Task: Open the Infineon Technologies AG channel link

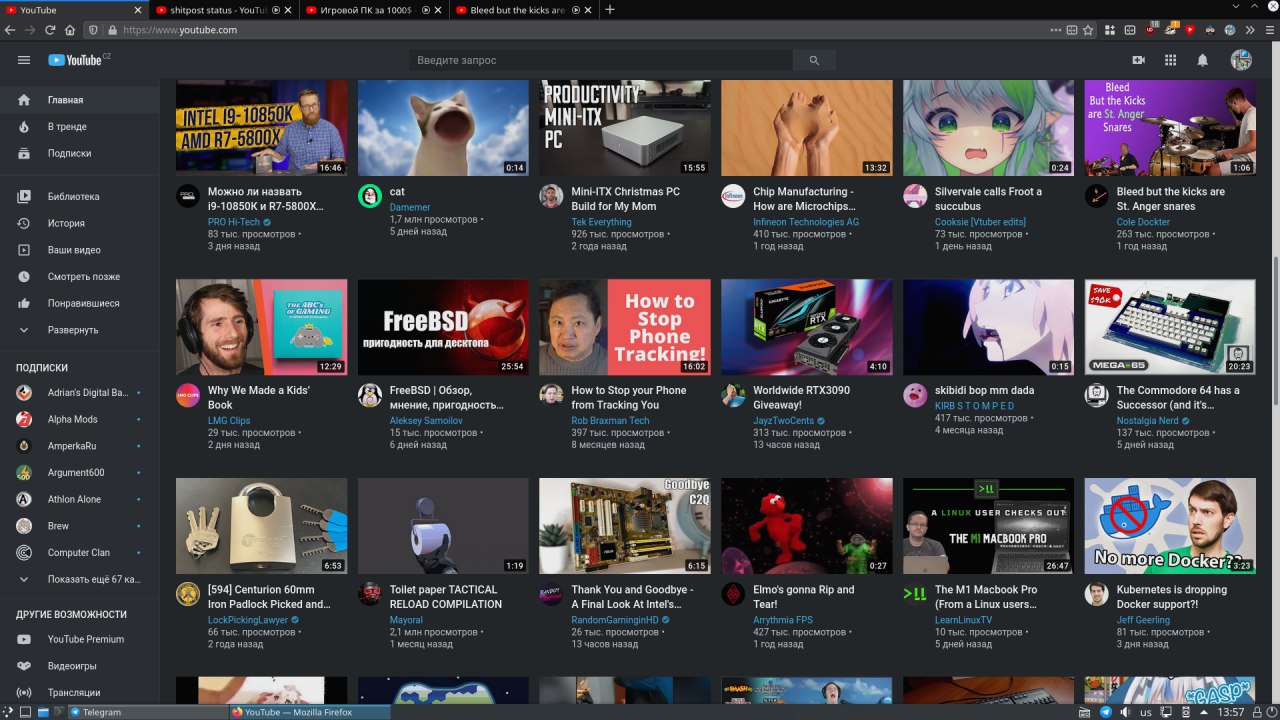Action: tap(806, 222)
